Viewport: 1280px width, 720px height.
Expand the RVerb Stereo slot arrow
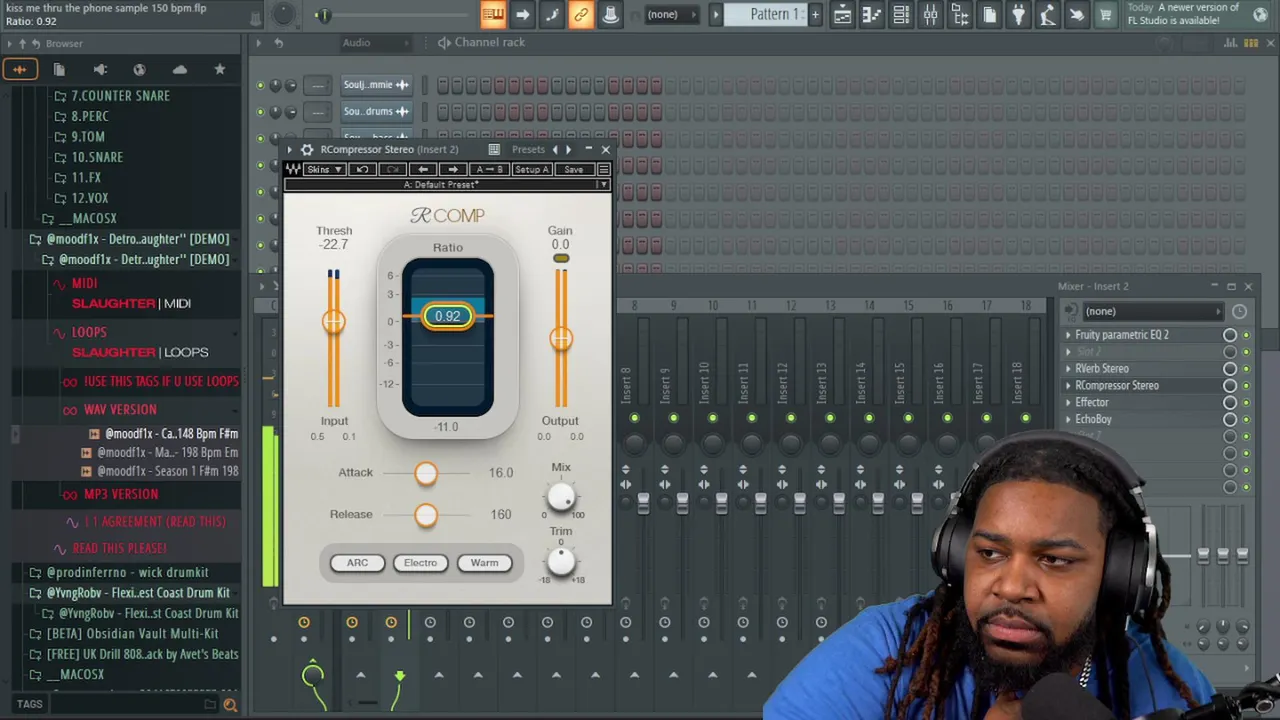tap(1068, 369)
